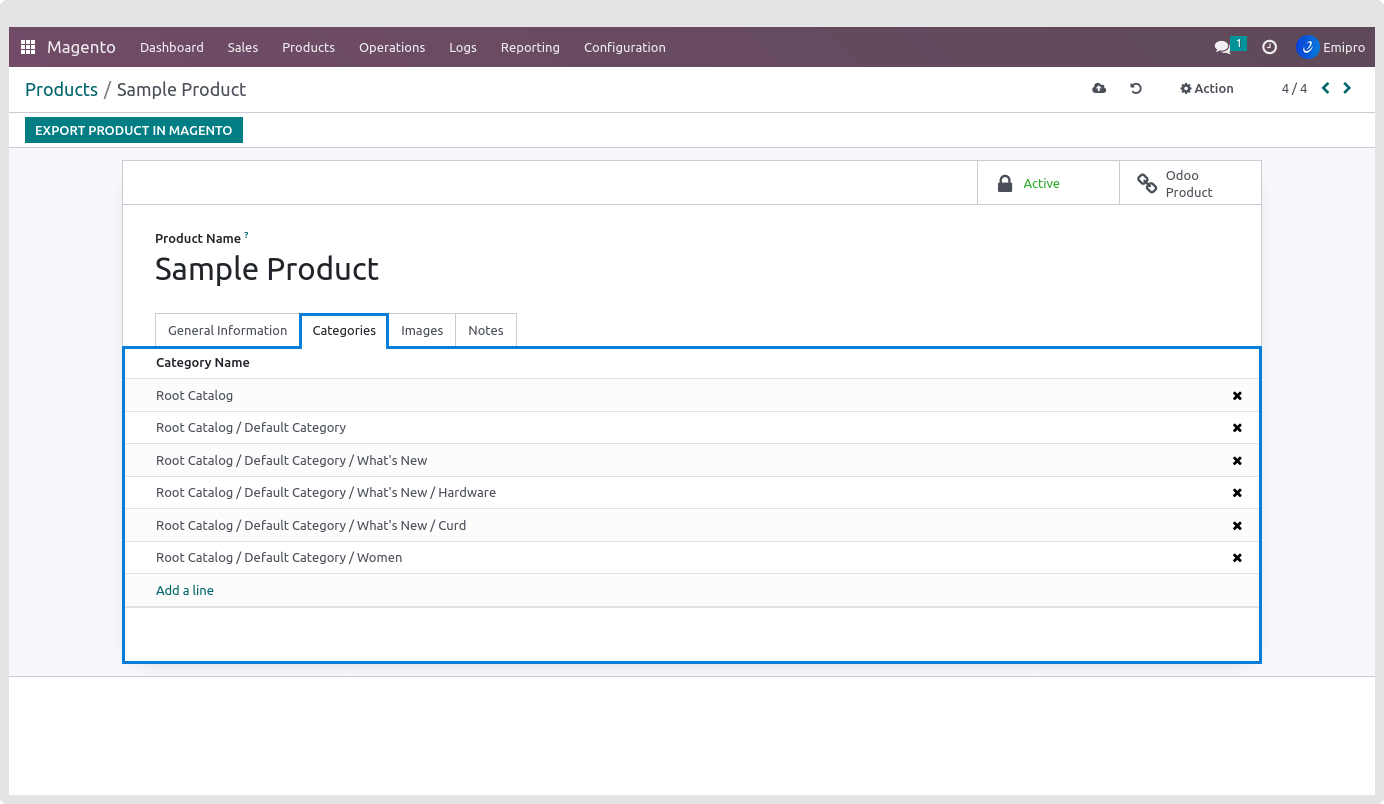Viewport: 1384px width, 804px height.
Task: Click Export Product in Magento button
Action: (x=134, y=131)
